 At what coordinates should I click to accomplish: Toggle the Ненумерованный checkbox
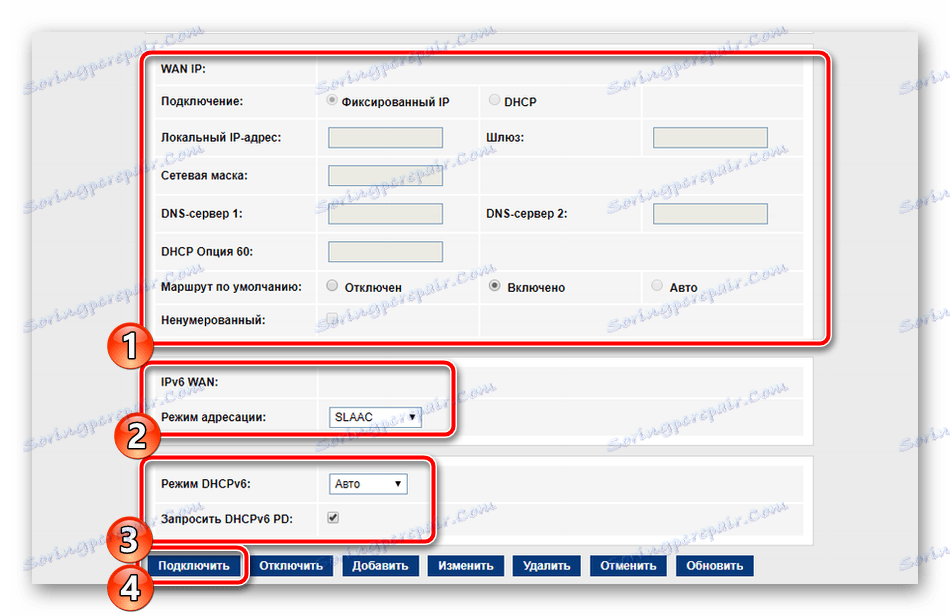(x=332, y=318)
